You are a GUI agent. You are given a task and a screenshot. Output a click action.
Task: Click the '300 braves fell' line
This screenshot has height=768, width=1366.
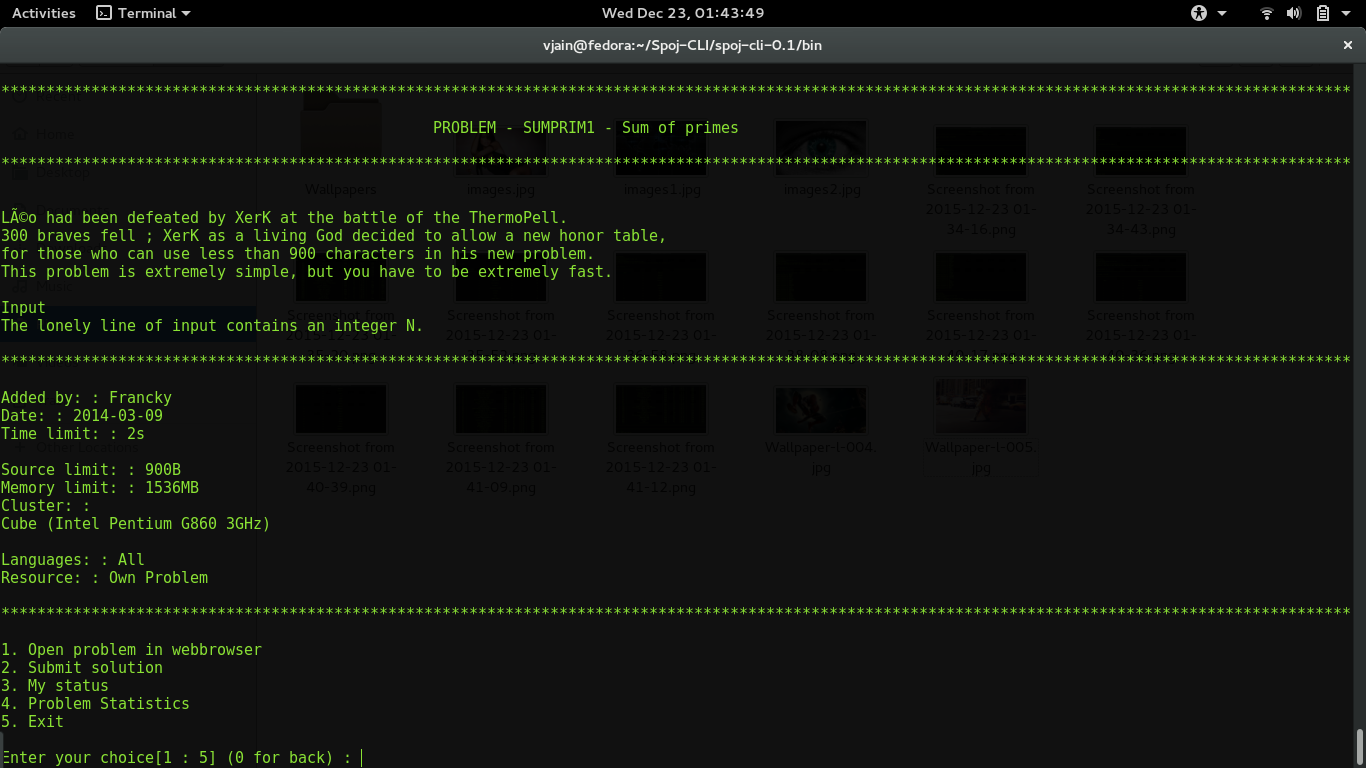(334, 236)
